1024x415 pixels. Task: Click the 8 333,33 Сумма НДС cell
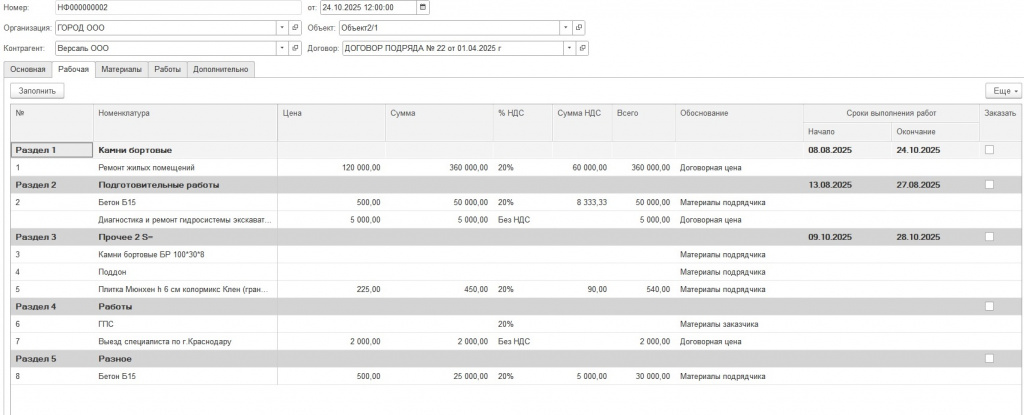tap(582, 202)
